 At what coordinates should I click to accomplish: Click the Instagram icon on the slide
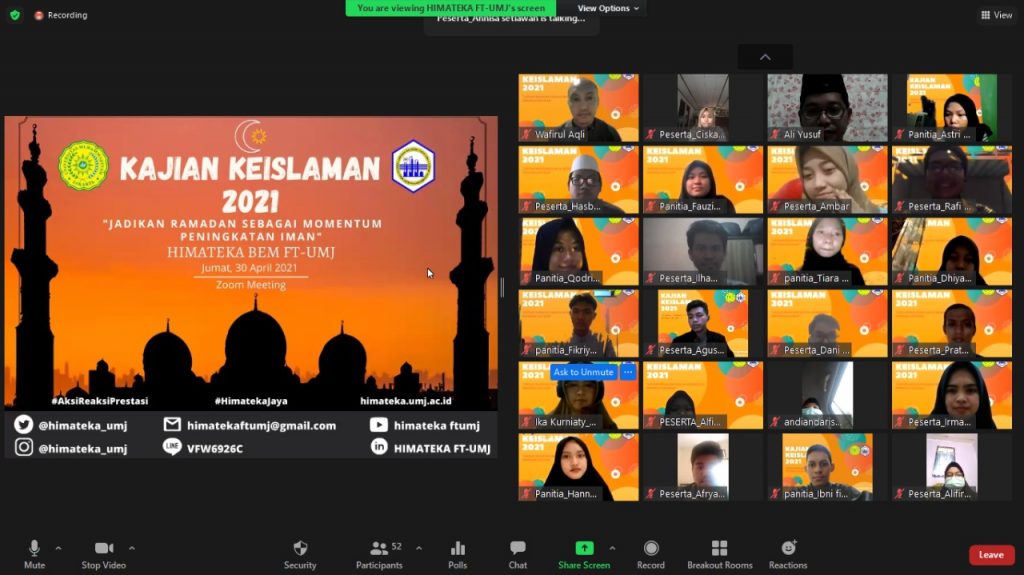(x=24, y=448)
